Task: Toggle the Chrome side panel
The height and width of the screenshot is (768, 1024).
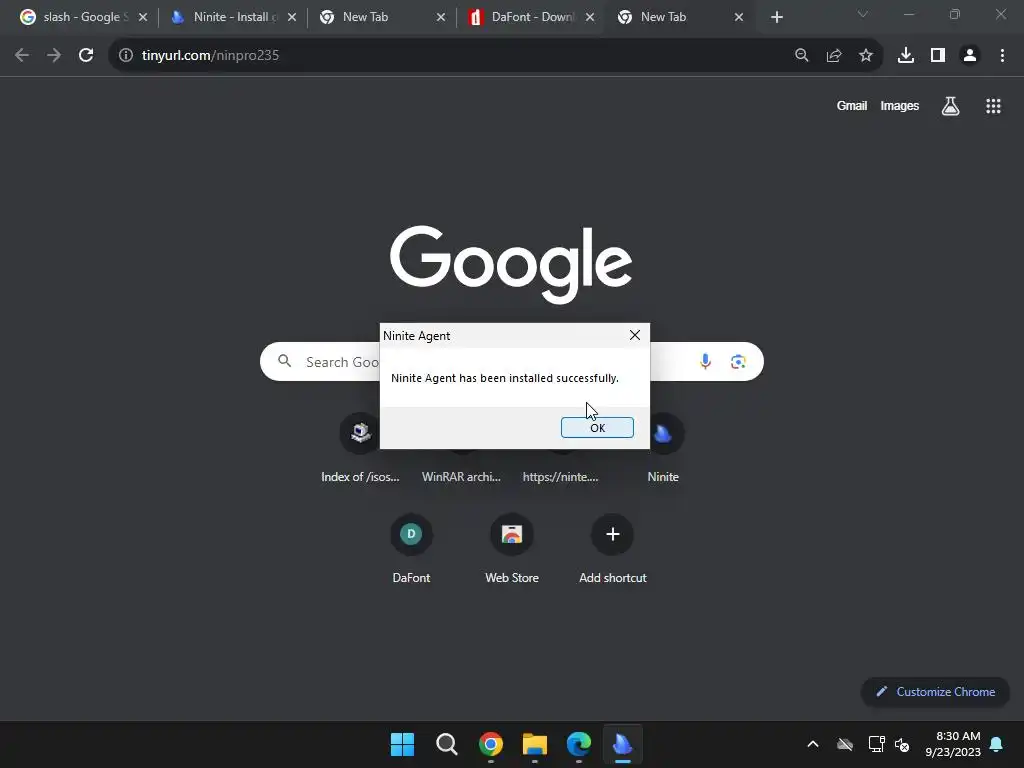Action: tap(938, 56)
